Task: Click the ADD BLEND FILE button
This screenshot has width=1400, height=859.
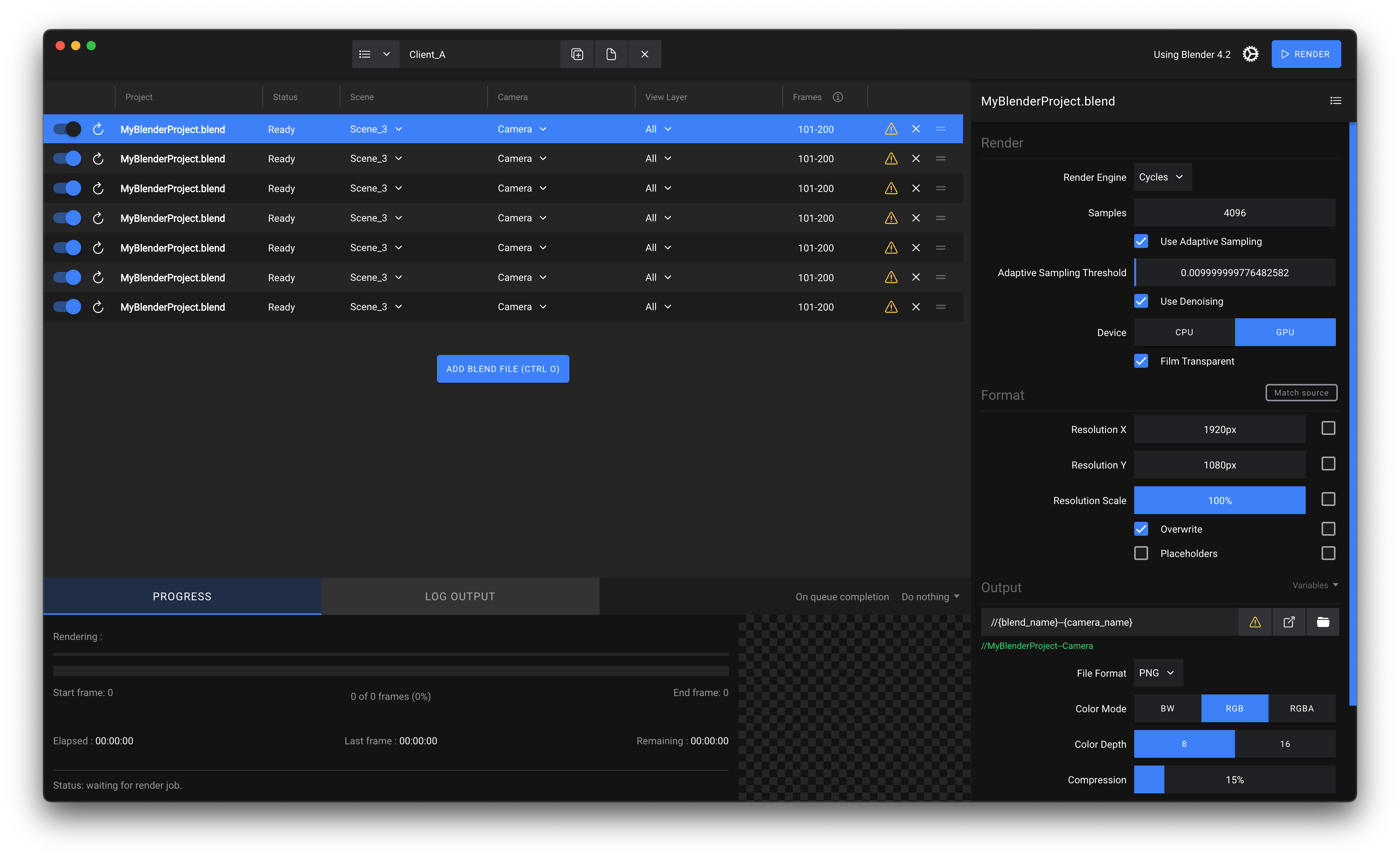Action: (502, 369)
